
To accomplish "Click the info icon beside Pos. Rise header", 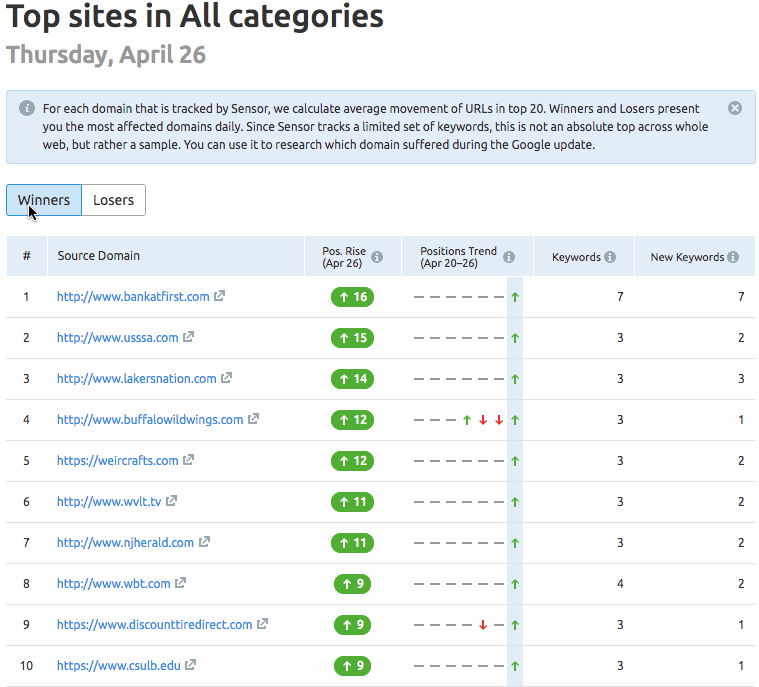I will click(377, 257).
